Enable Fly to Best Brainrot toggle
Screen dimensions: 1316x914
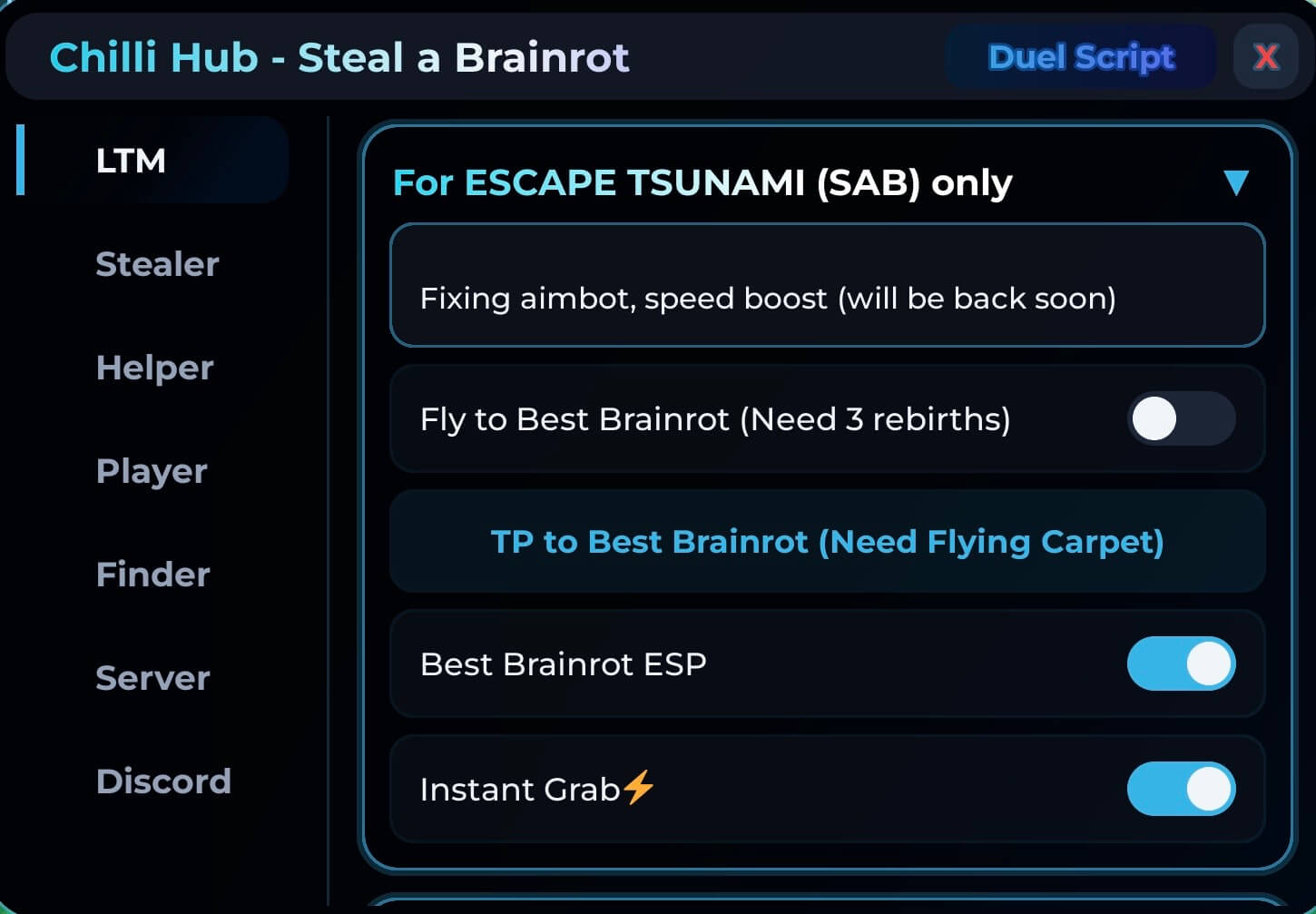[1181, 419]
